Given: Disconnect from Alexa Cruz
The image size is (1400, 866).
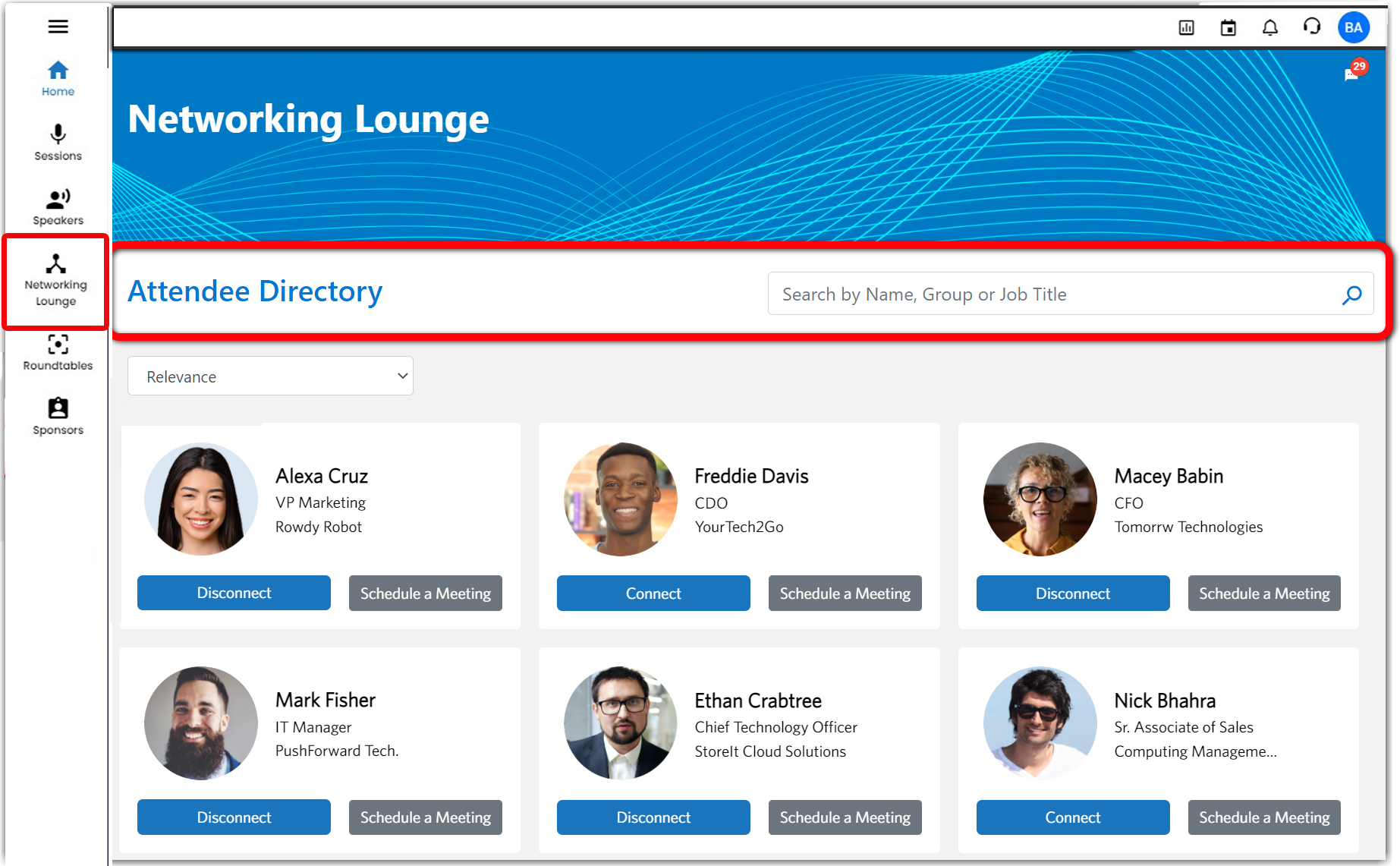Looking at the screenshot, I should [x=234, y=593].
